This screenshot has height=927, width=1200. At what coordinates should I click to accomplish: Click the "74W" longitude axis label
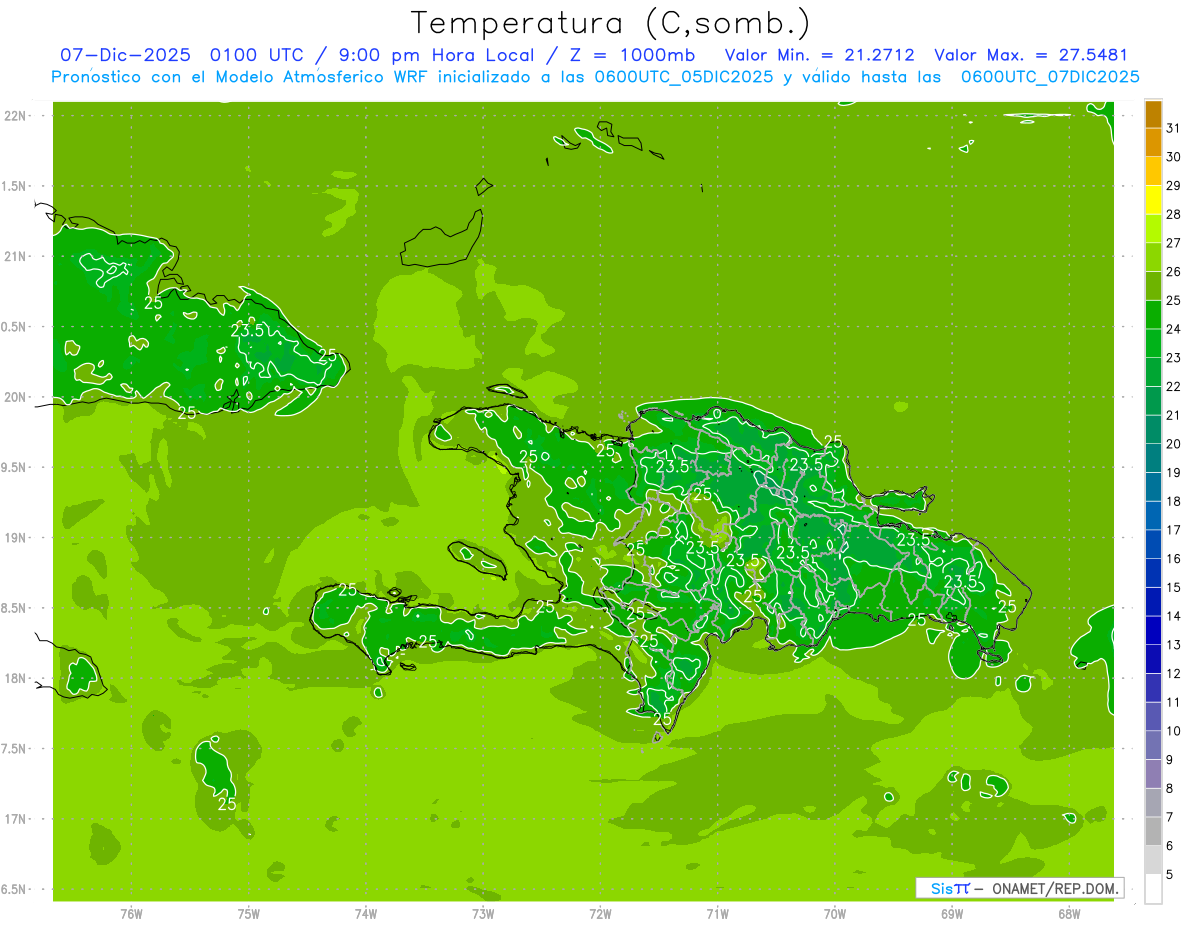(x=366, y=913)
